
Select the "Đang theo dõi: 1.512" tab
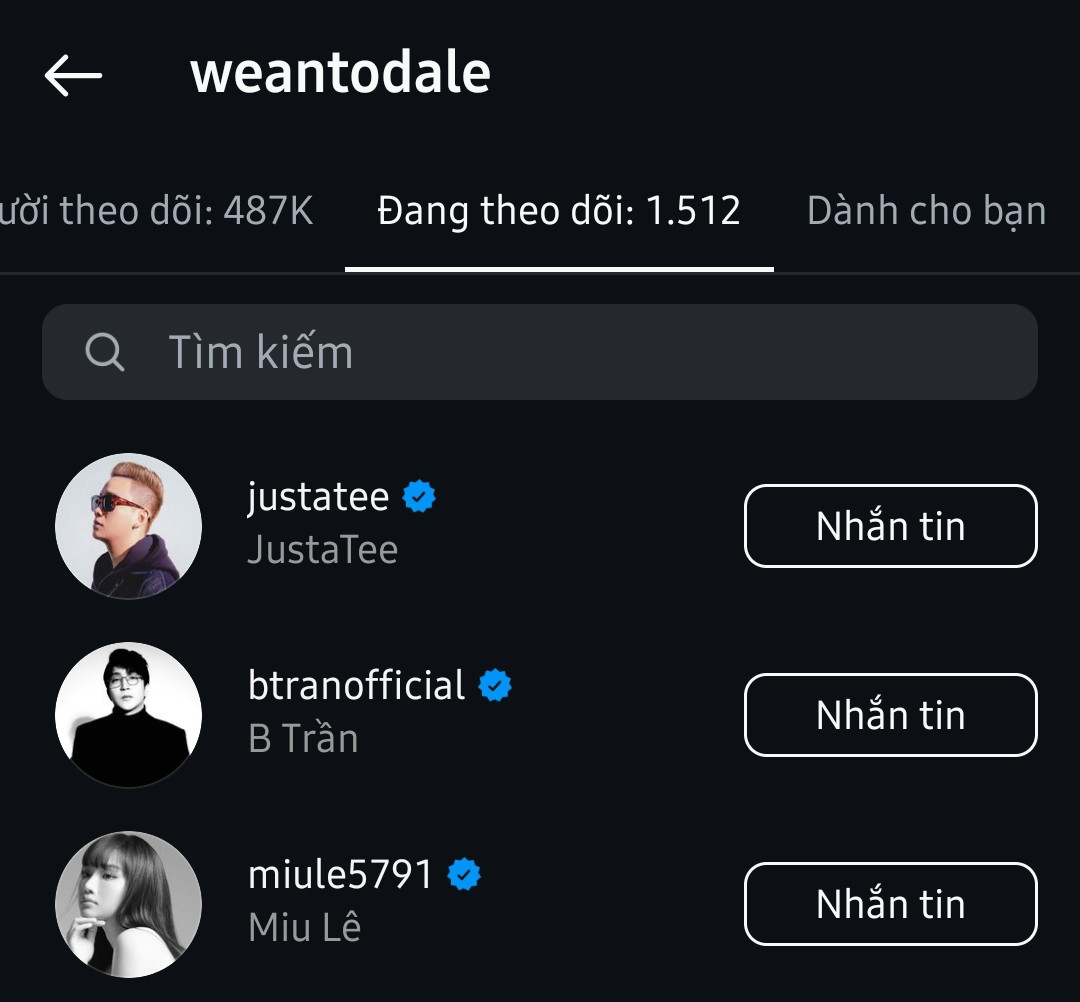559,211
